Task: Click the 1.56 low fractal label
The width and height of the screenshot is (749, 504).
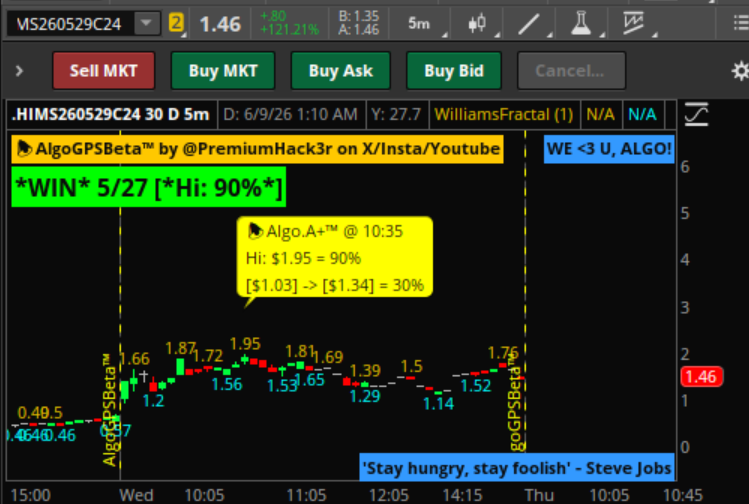Action: pyautogui.click(x=227, y=385)
